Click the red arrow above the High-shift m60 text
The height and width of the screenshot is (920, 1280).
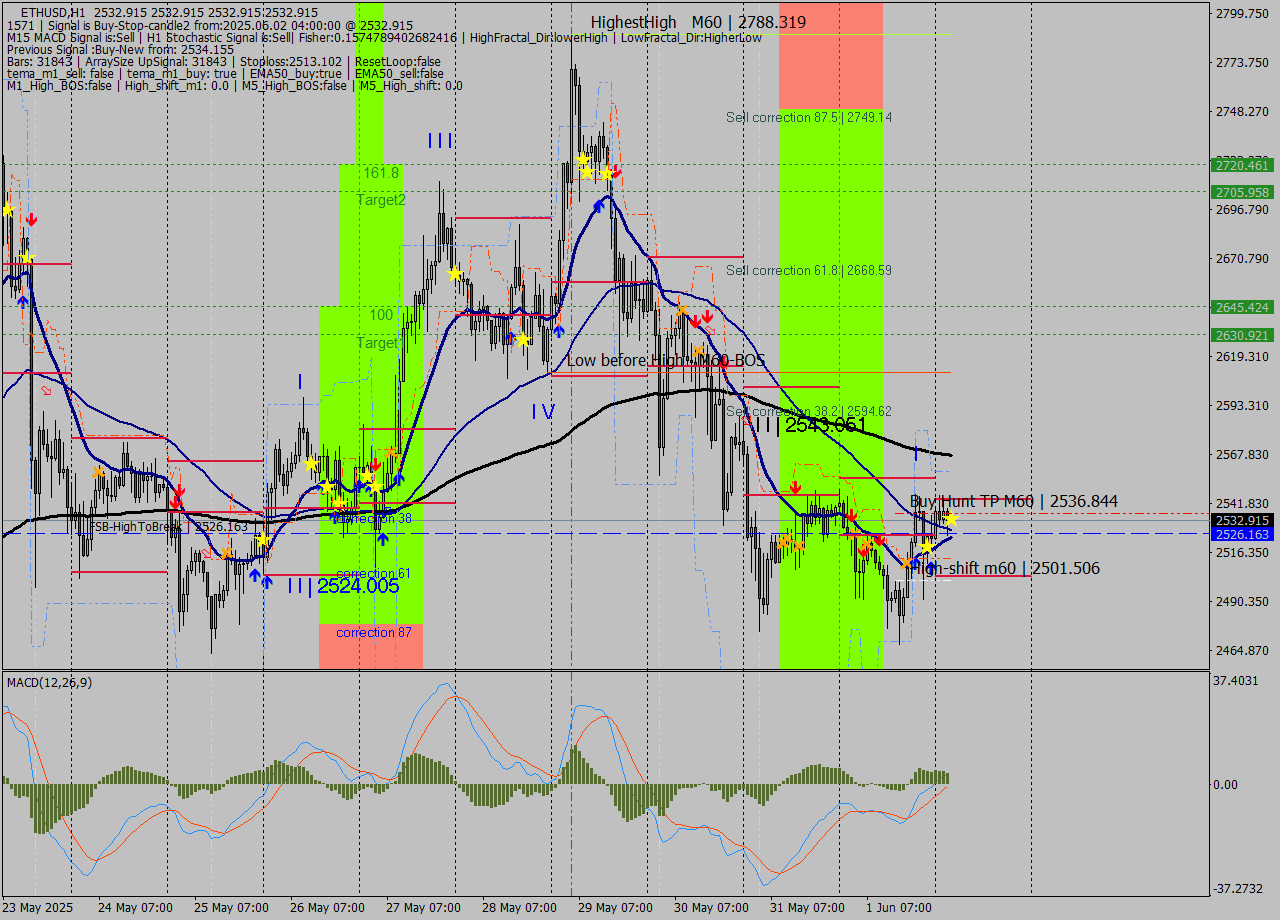click(880, 541)
